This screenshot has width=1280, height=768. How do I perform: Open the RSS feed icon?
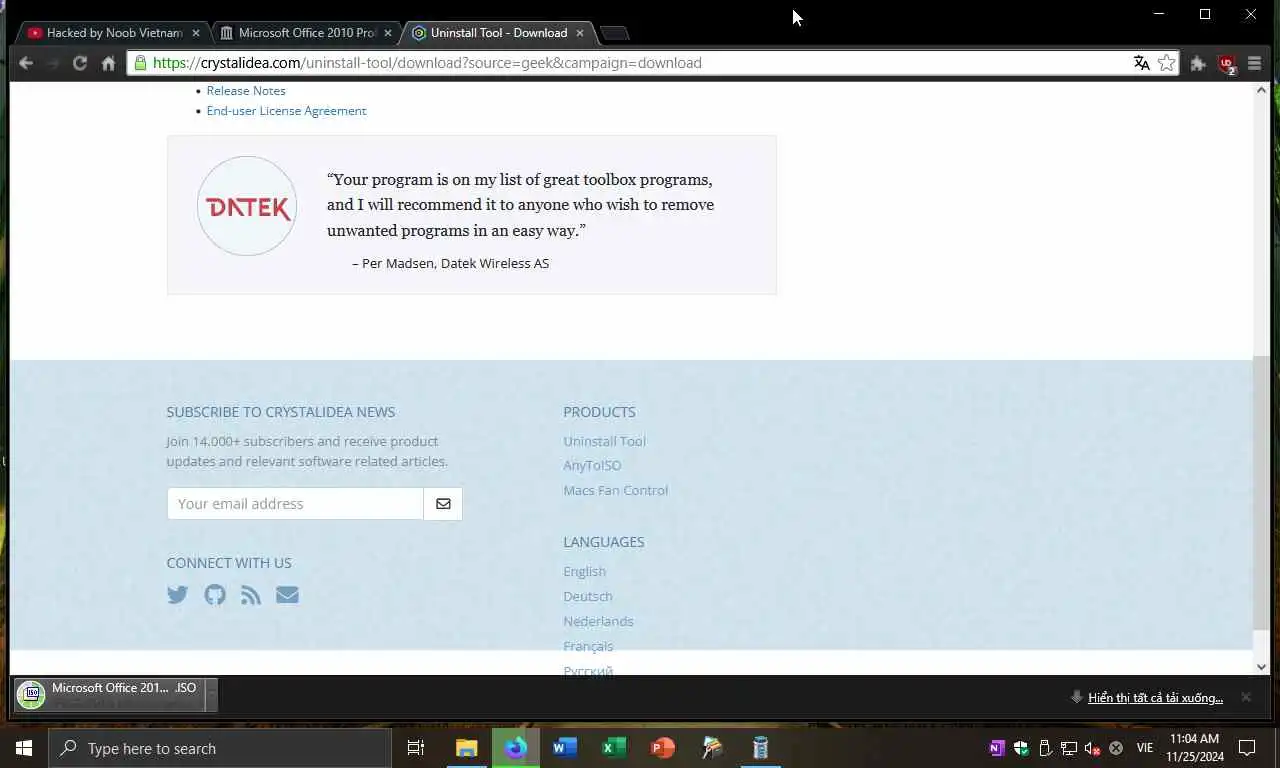point(251,595)
